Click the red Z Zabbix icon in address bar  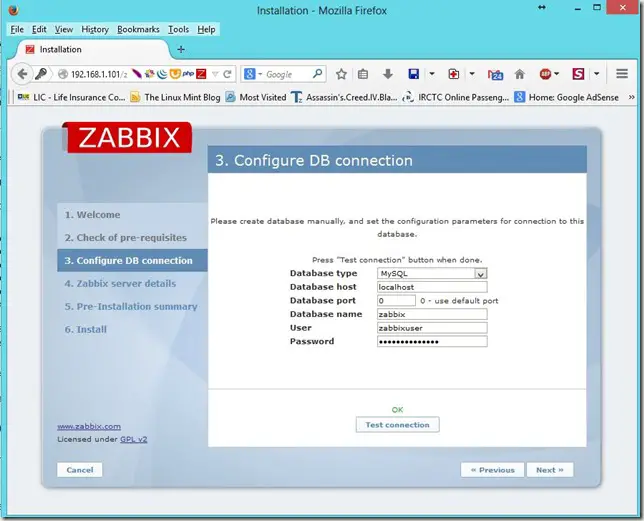[201, 74]
